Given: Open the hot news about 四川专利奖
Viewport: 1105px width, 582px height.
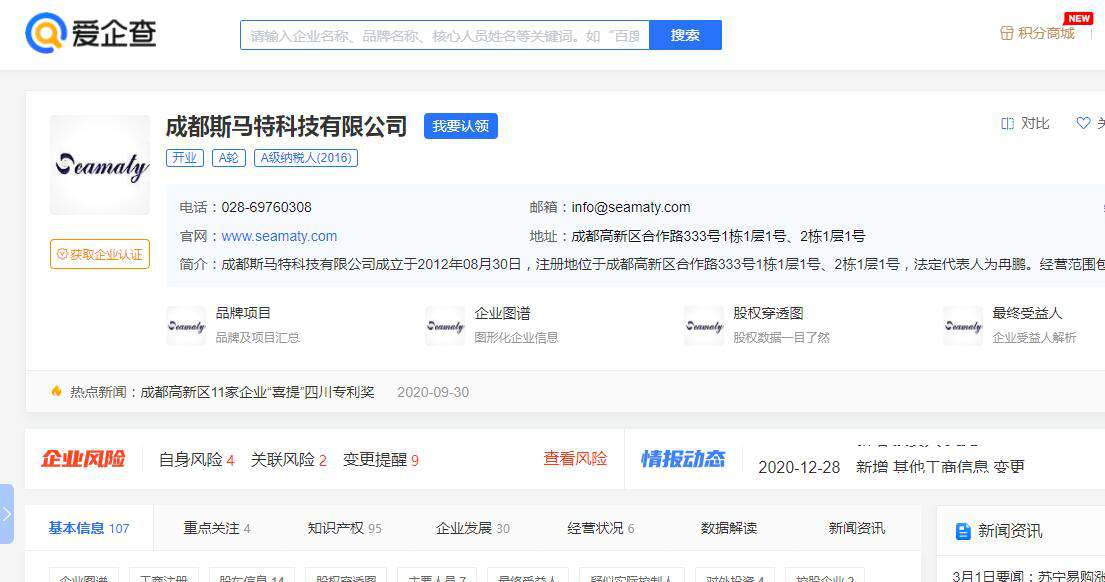Looking at the screenshot, I should [x=257, y=392].
